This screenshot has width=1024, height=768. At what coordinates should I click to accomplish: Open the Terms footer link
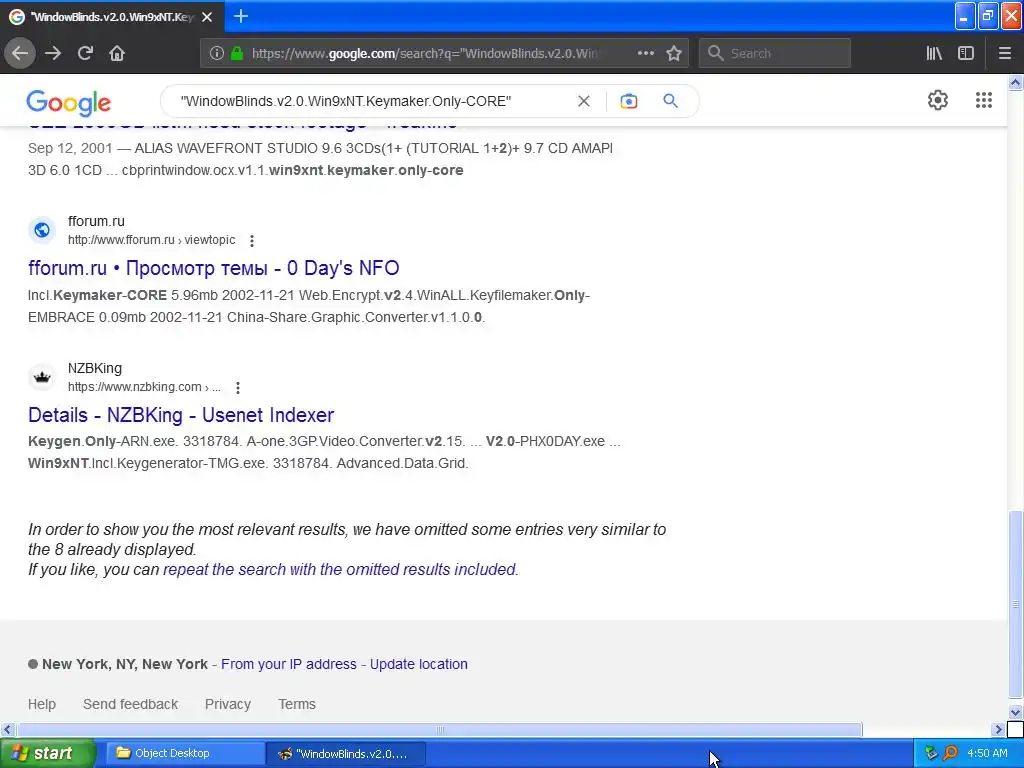click(x=297, y=704)
